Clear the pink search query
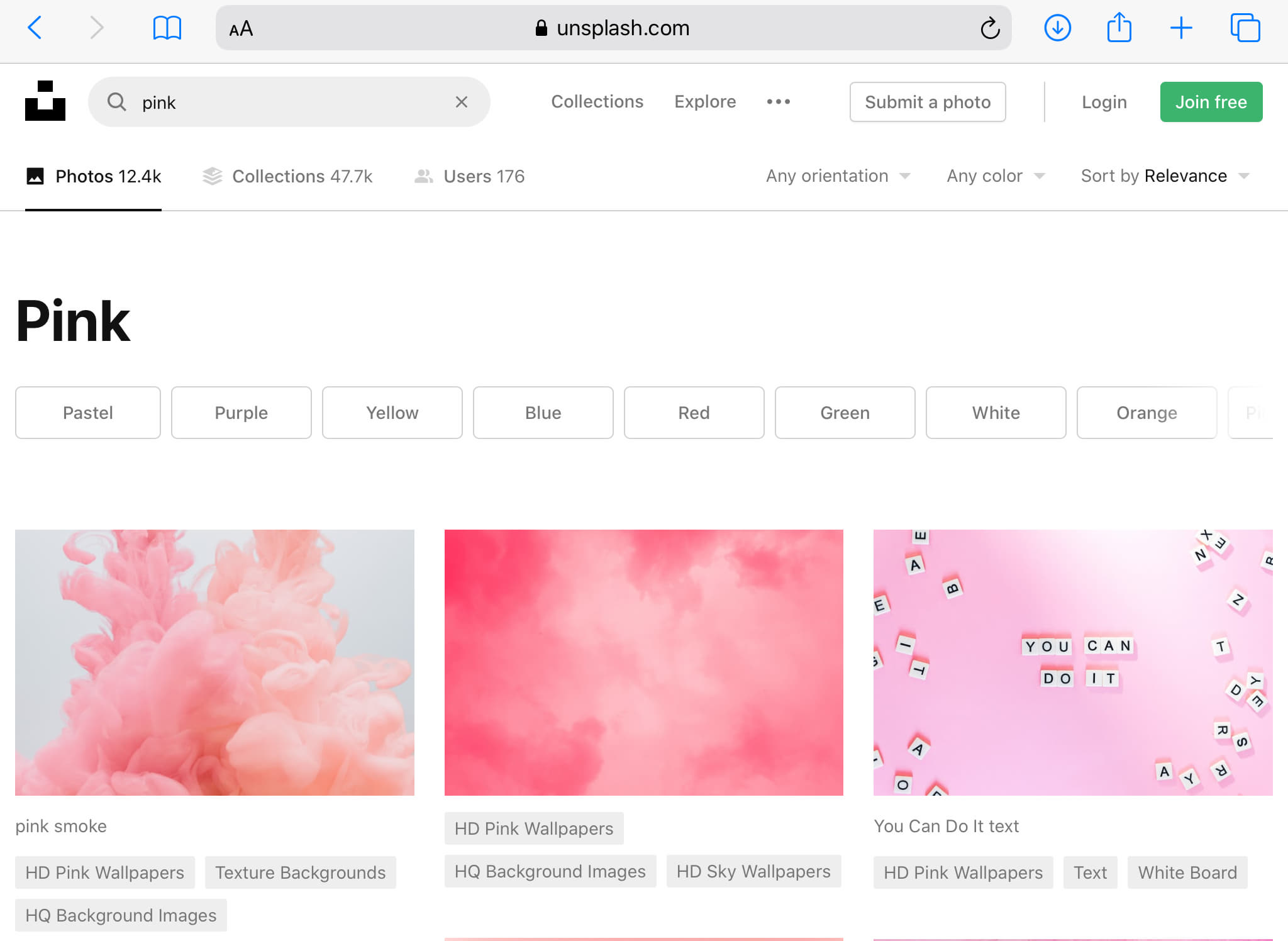This screenshot has width=1288, height=941. tap(461, 102)
